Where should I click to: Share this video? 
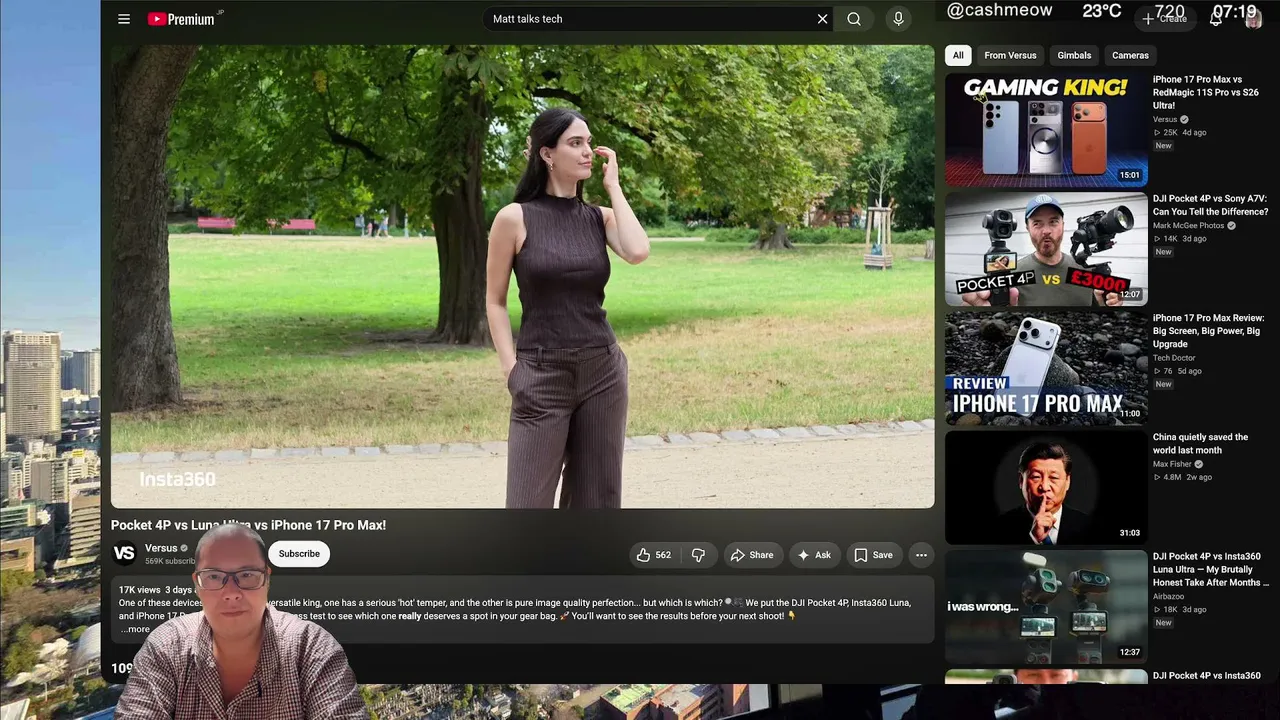pyautogui.click(x=751, y=555)
